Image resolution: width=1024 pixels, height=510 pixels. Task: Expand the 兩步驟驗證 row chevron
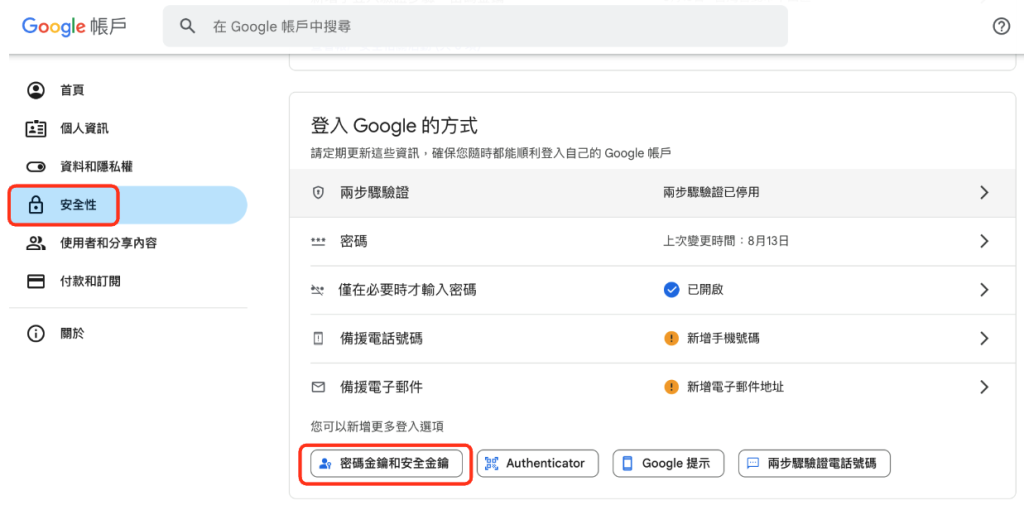point(984,193)
